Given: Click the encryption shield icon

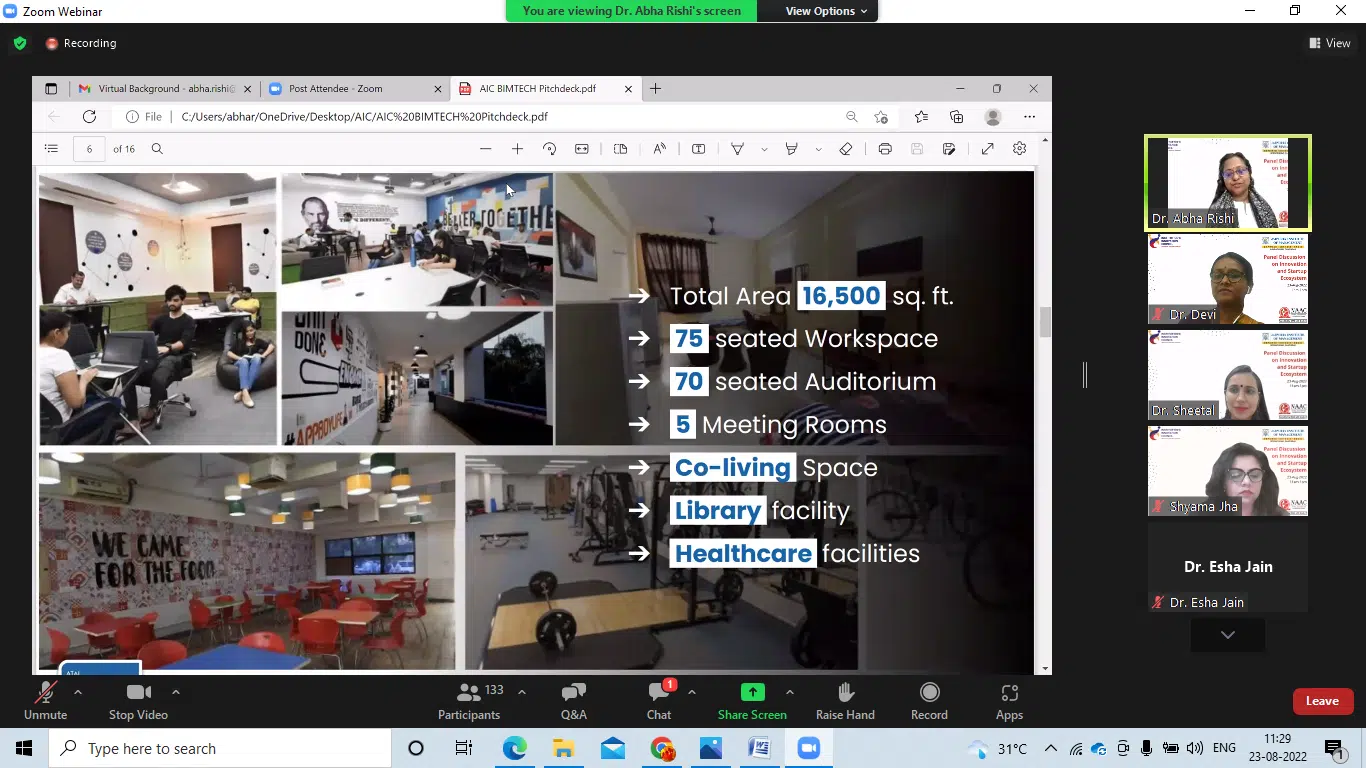Looking at the screenshot, I should [20, 43].
